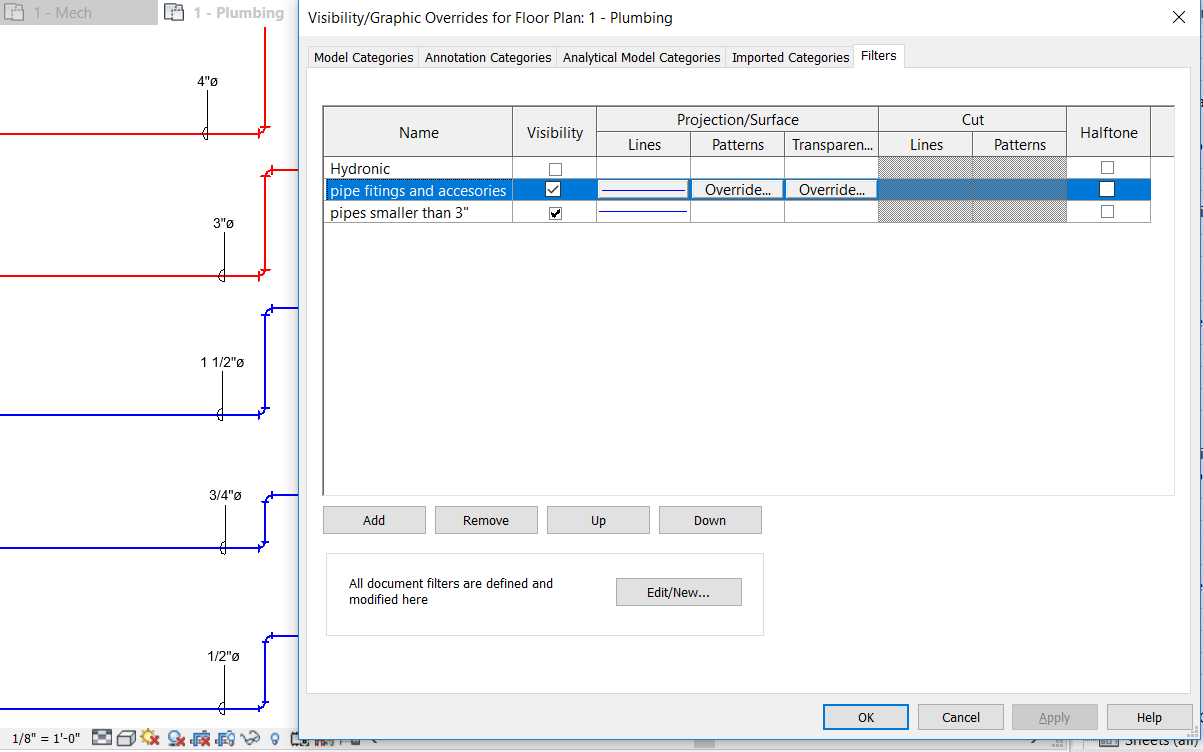The height and width of the screenshot is (752, 1203).
Task: Select the Filters tab
Action: [x=879, y=56]
